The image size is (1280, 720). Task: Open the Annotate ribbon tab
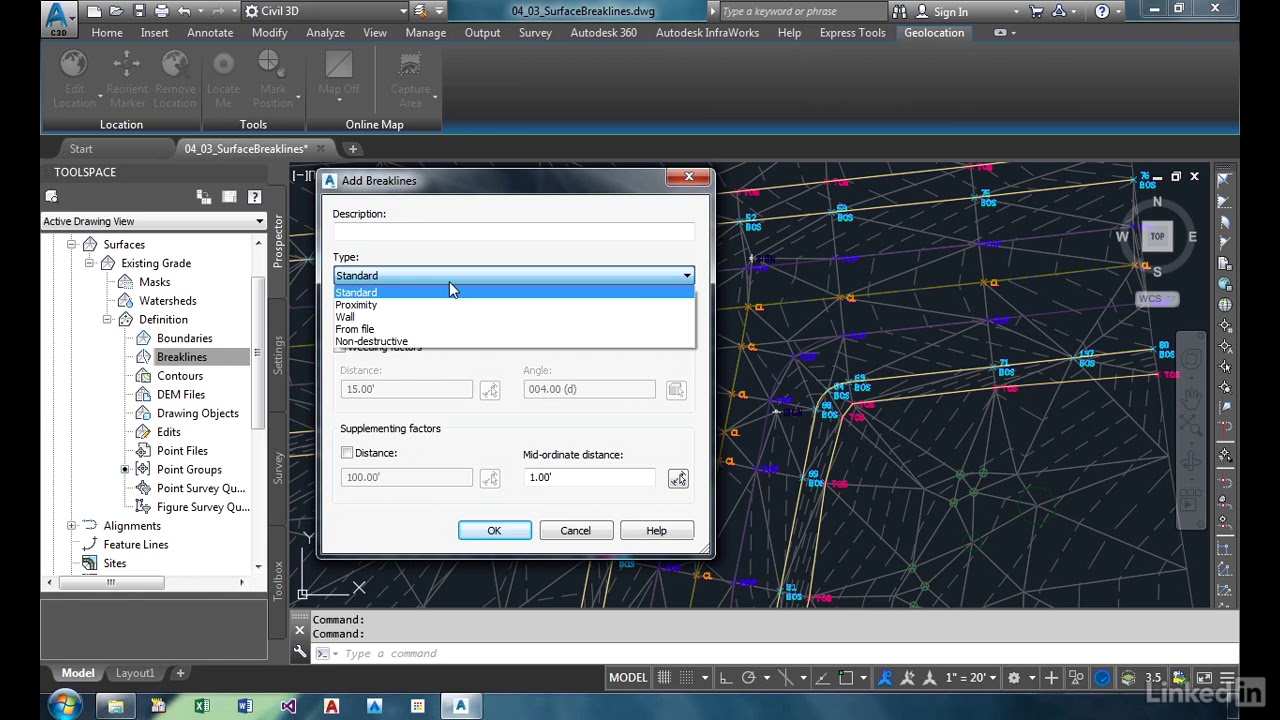tap(210, 33)
